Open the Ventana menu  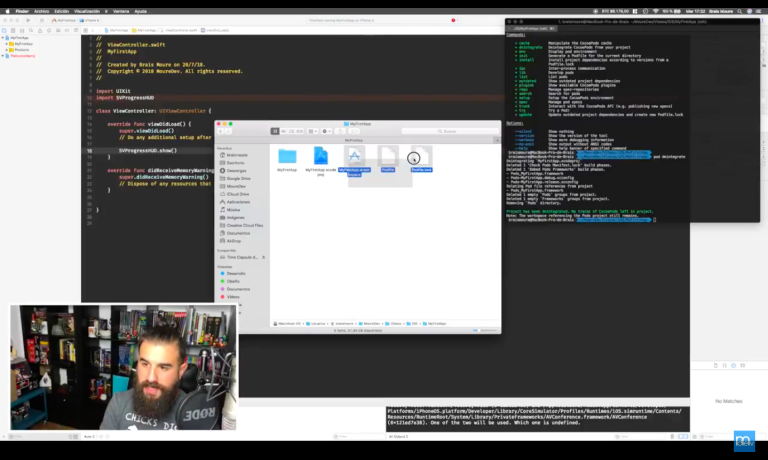click(121, 11)
